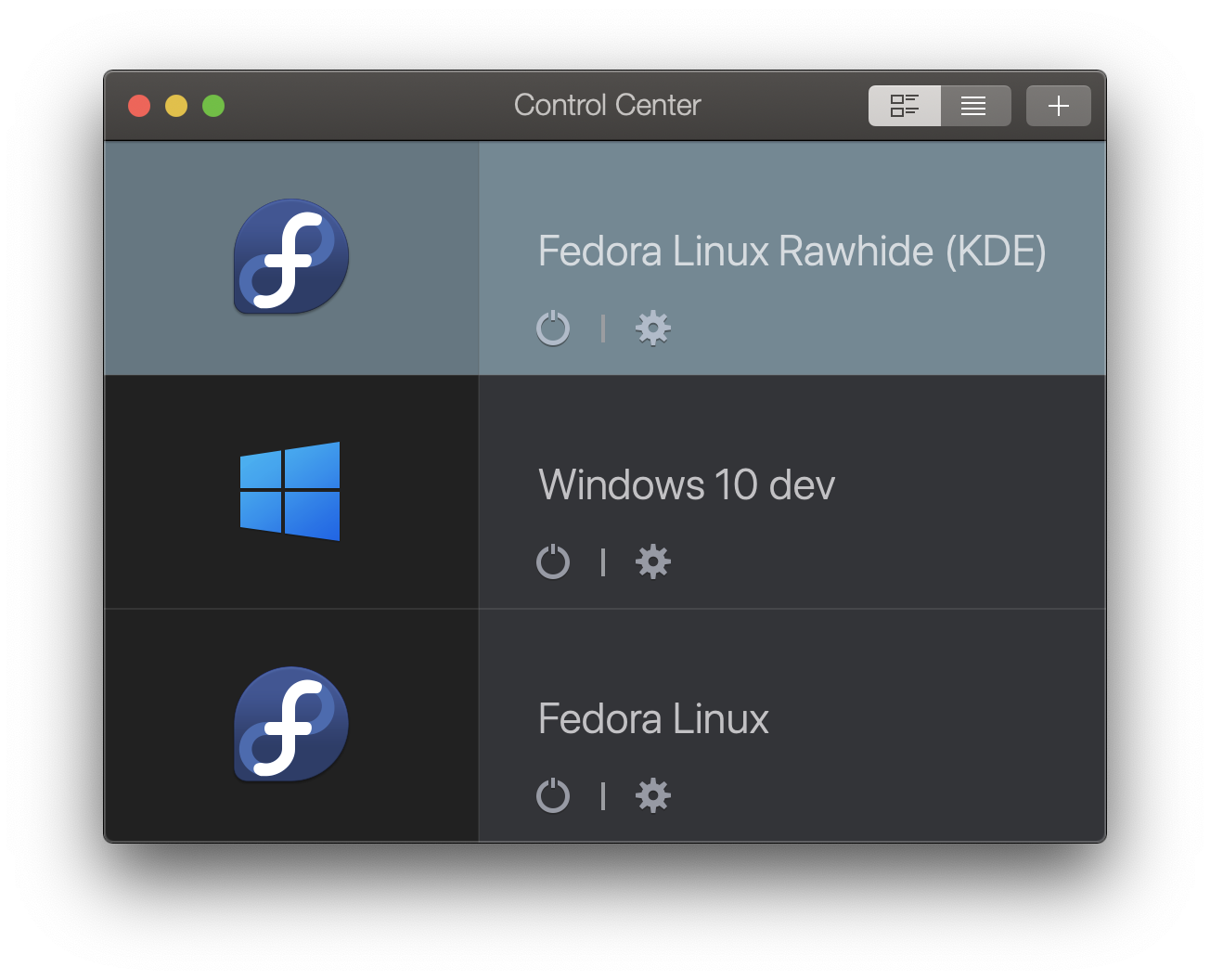
Task: Click the Windows logo thumbnail
Action: (x=290, y=491)
